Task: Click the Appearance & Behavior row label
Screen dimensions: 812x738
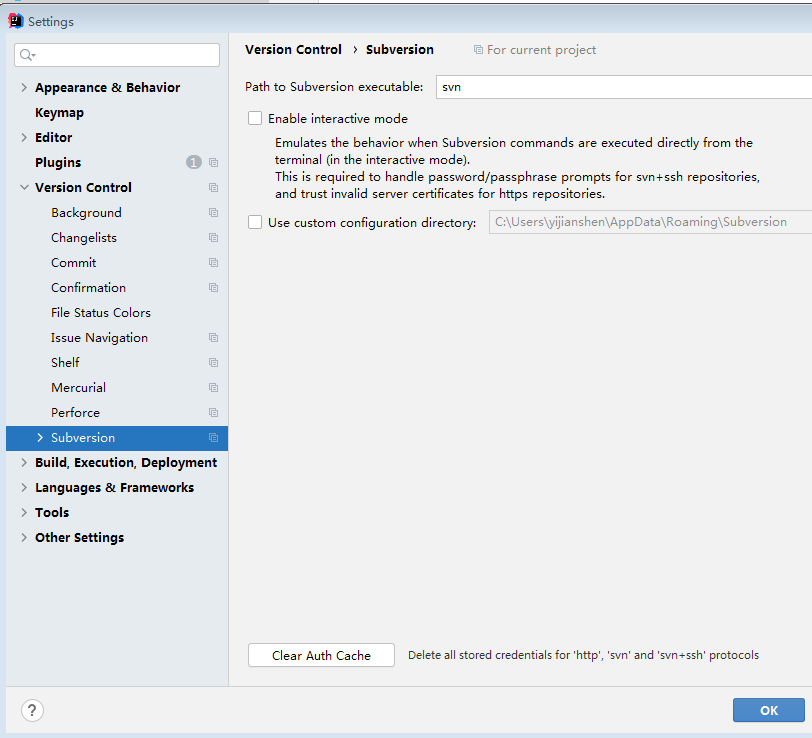Action: click(x=108, y=88)
